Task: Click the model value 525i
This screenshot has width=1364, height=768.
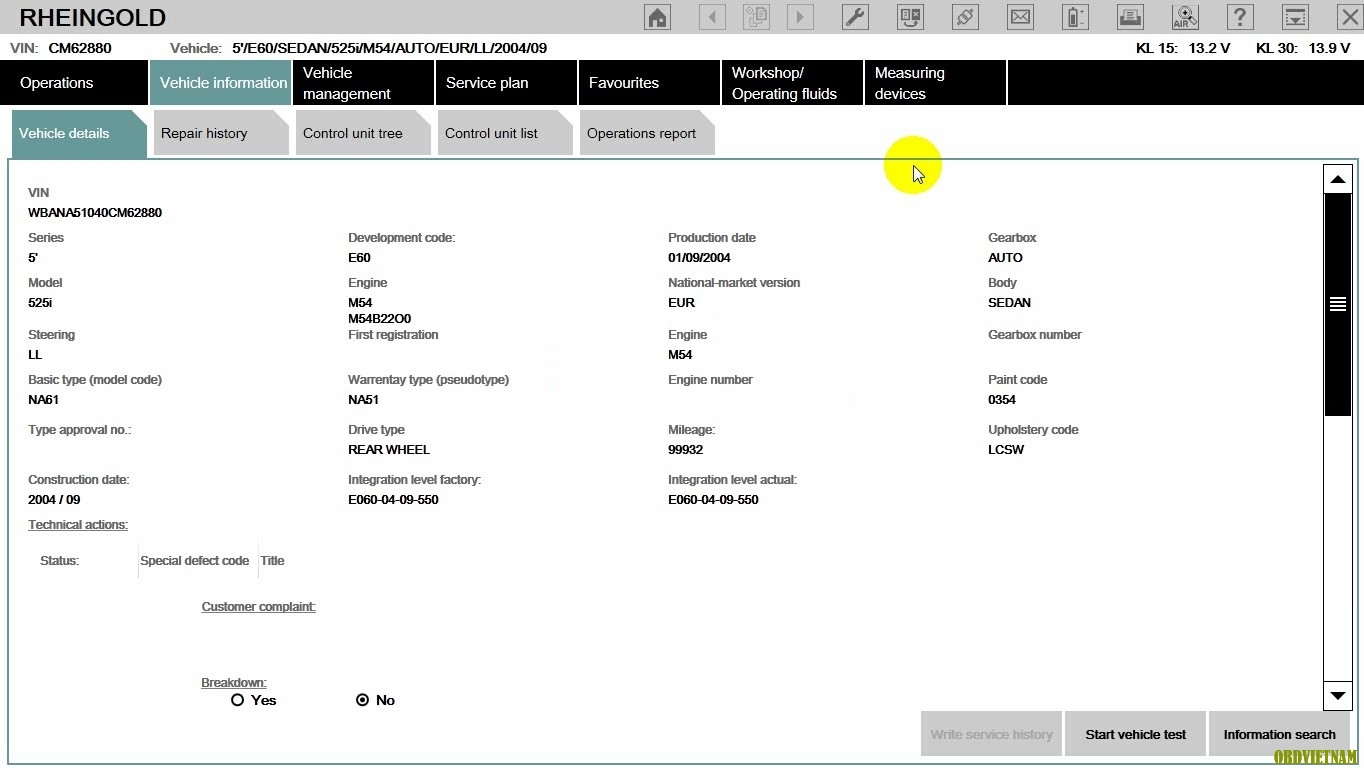Action: click(40, 303)
